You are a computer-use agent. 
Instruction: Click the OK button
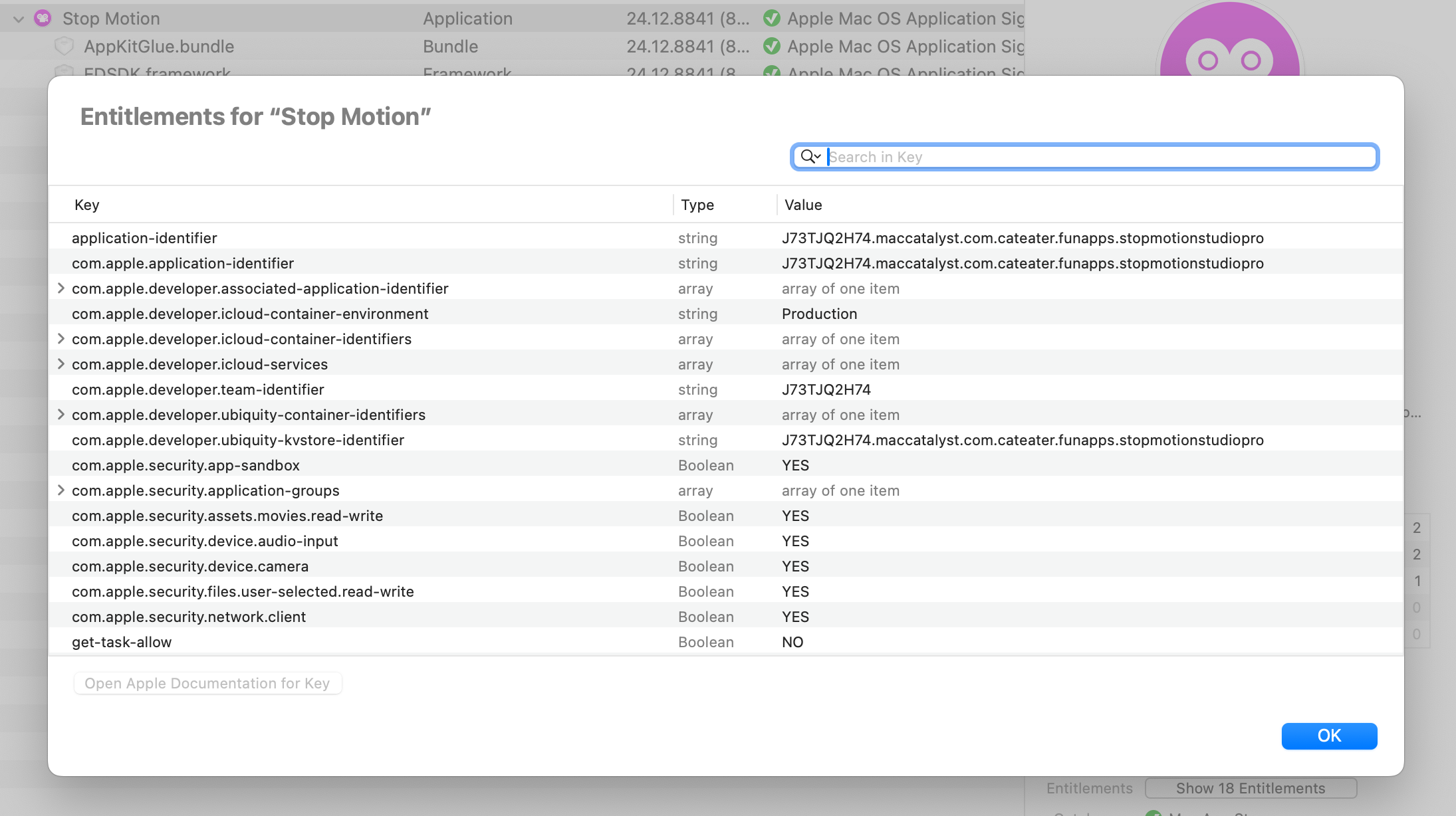tap(1329, 736)
